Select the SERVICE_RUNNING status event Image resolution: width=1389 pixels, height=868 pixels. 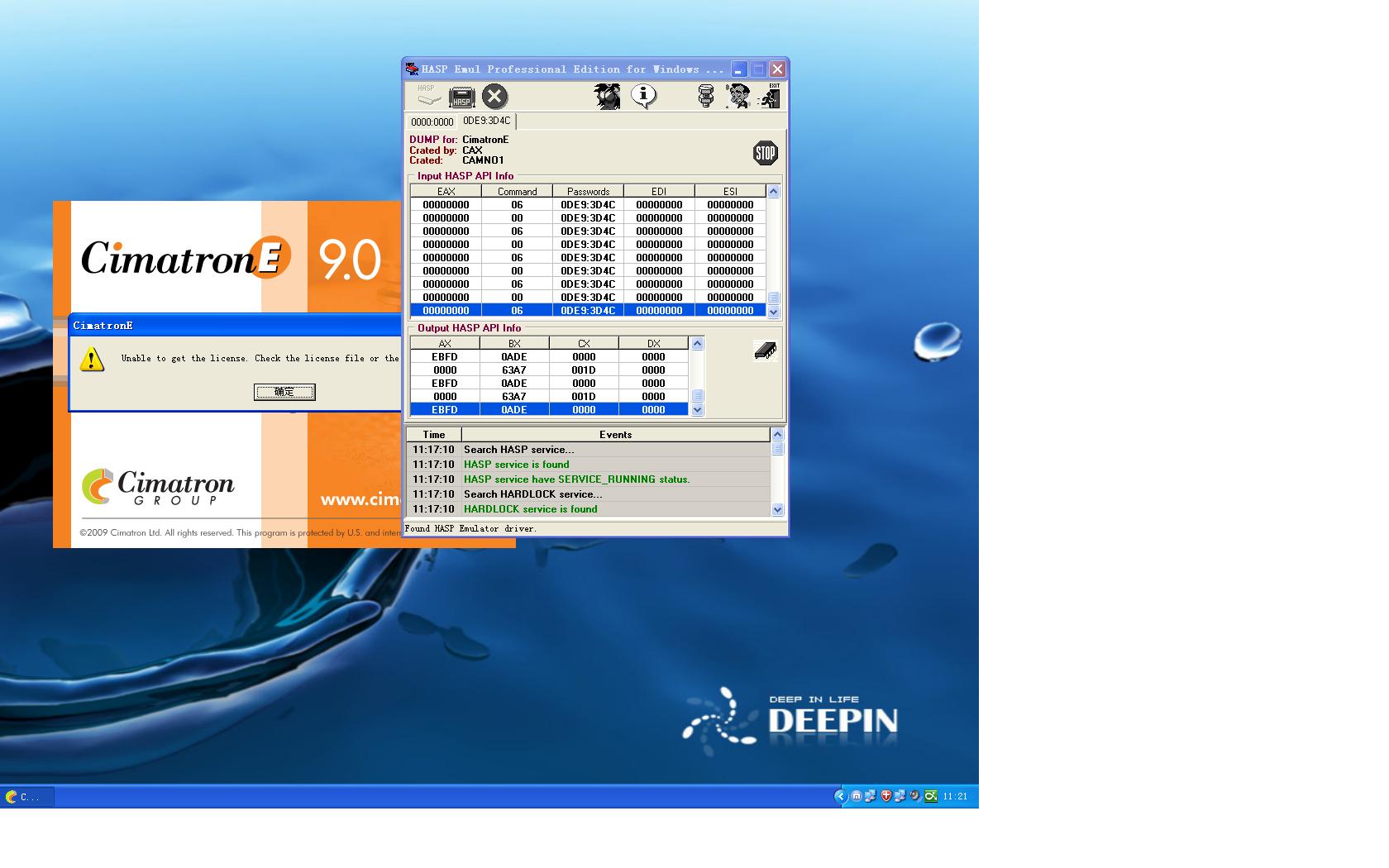588,479
